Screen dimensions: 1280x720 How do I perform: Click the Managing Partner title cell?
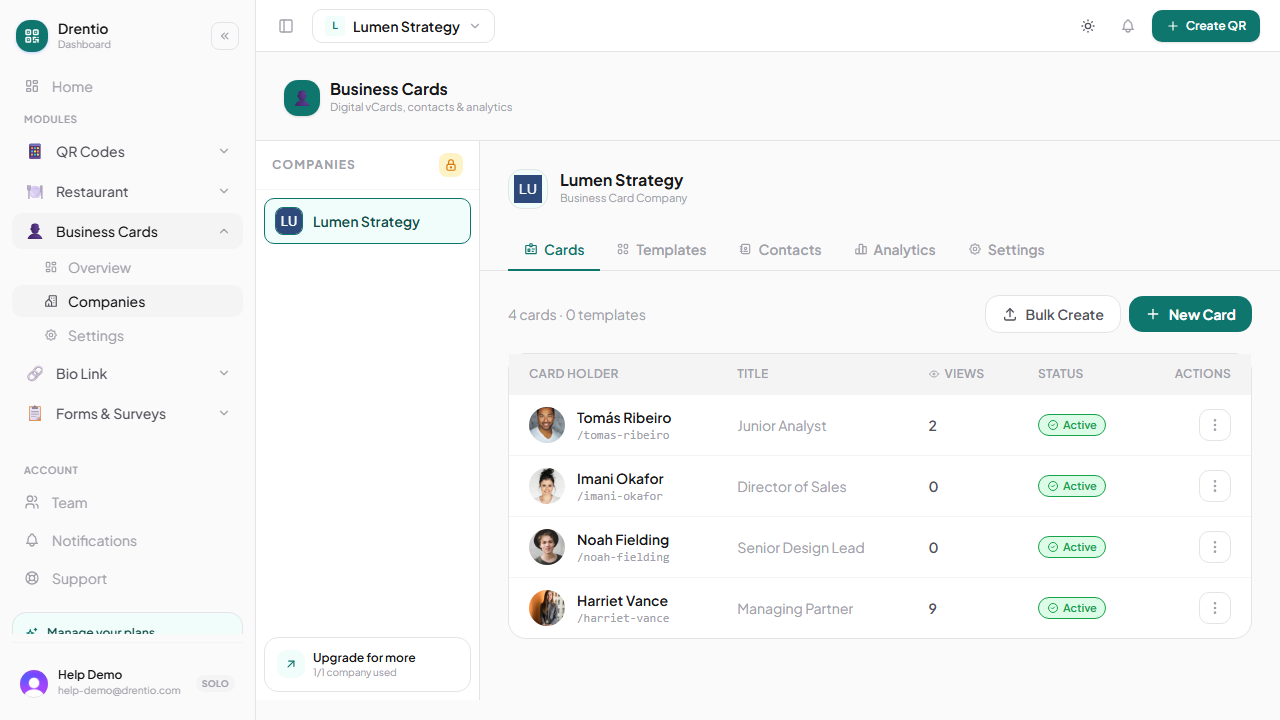click(795, 609)
